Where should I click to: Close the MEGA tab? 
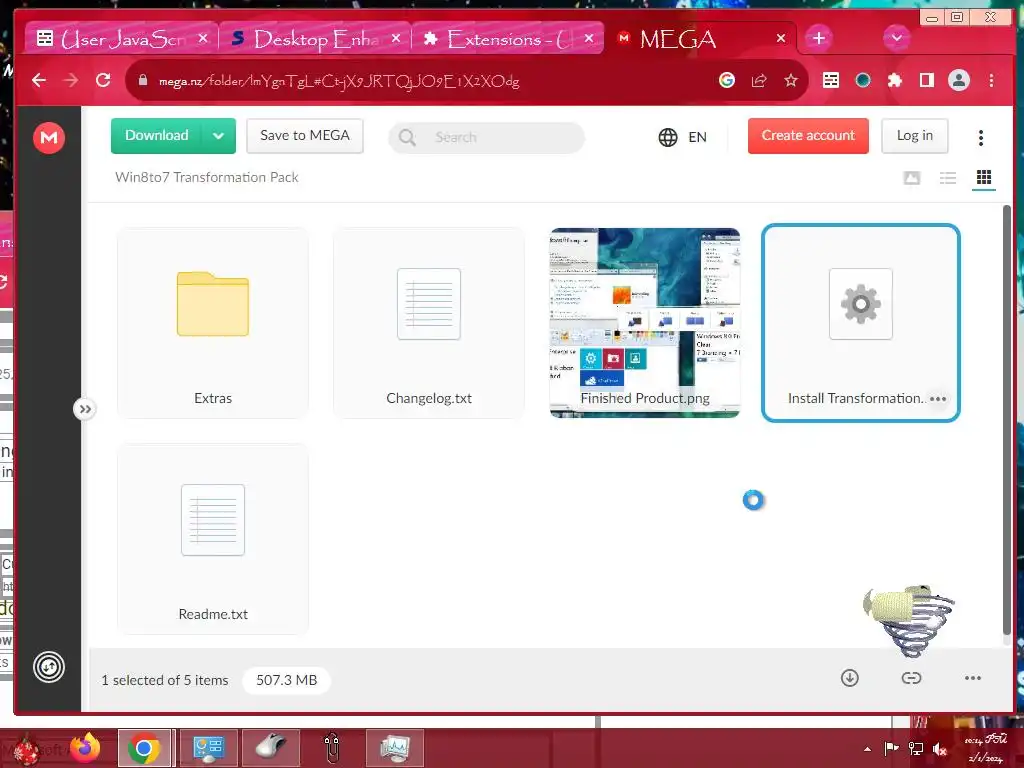[781, 39]
